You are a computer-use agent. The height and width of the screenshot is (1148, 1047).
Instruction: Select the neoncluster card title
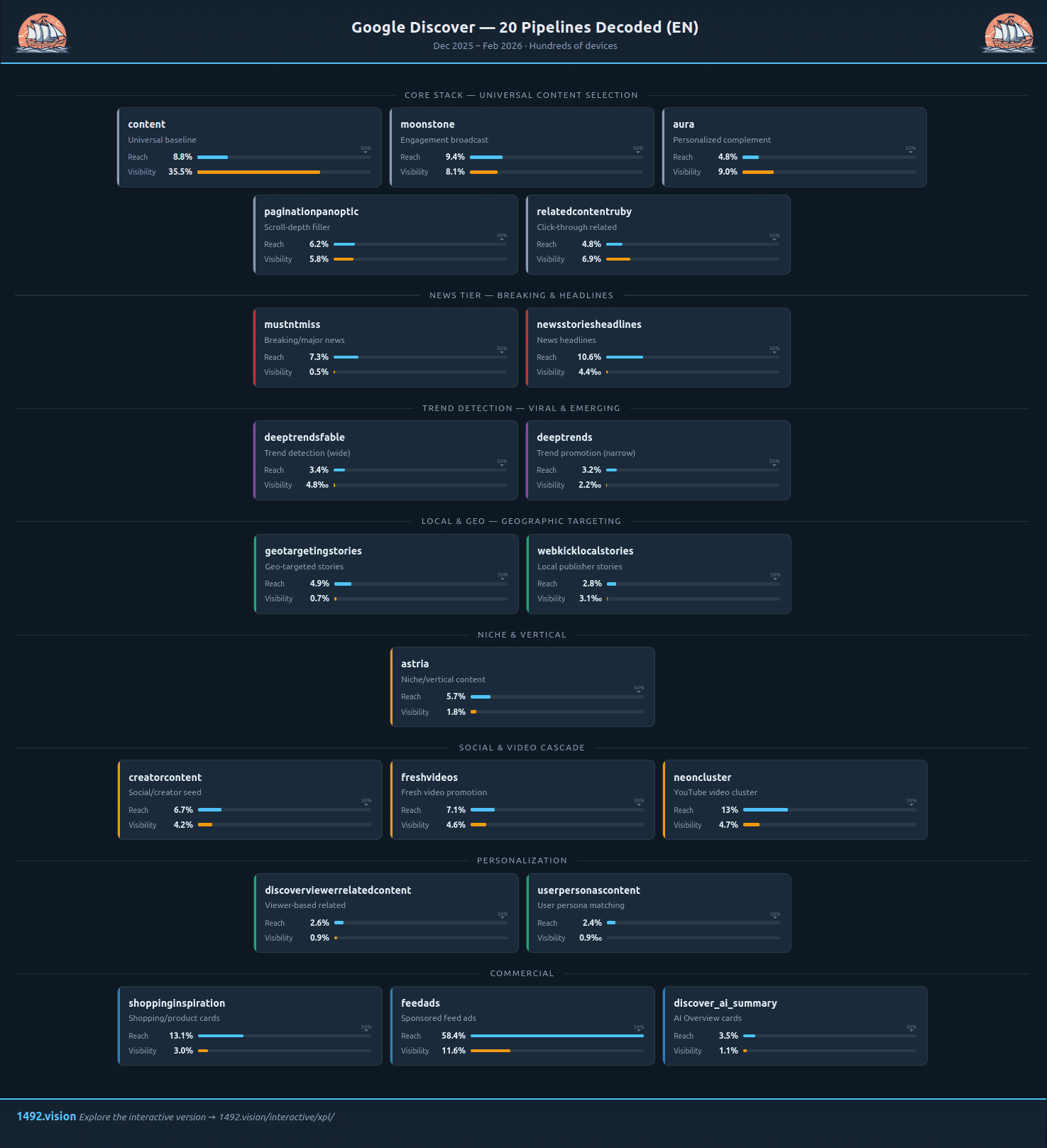tap(702, 777)
